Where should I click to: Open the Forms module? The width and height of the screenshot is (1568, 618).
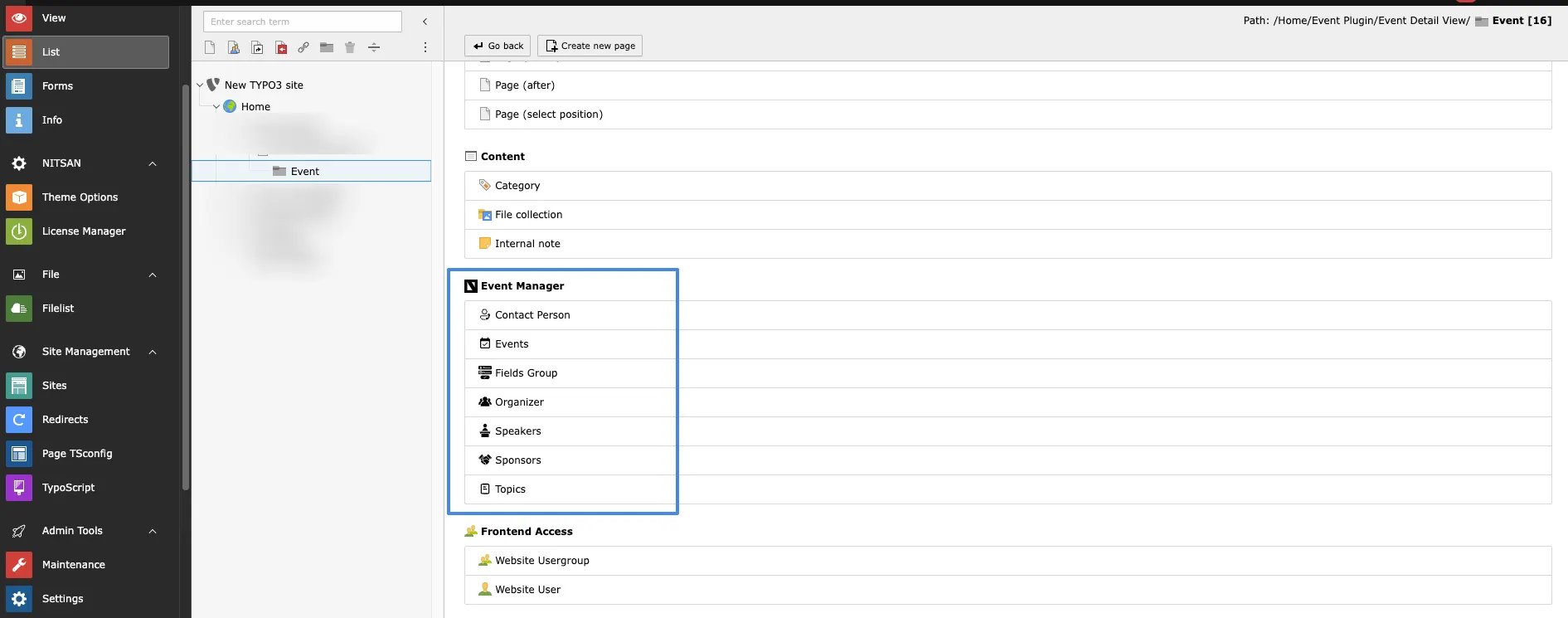pyautogui.click(x=86, y=85)
